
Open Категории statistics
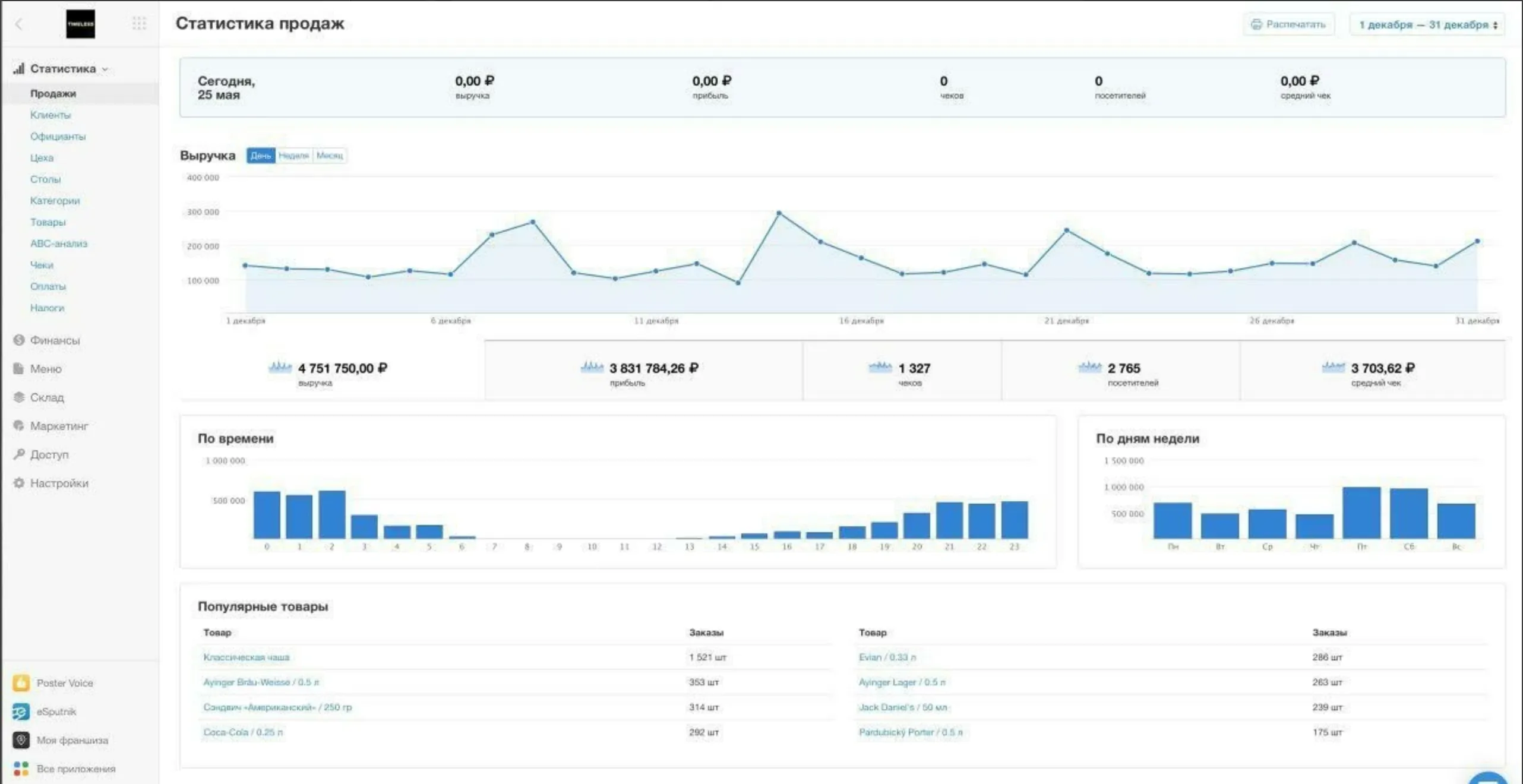tap(55, 200)
